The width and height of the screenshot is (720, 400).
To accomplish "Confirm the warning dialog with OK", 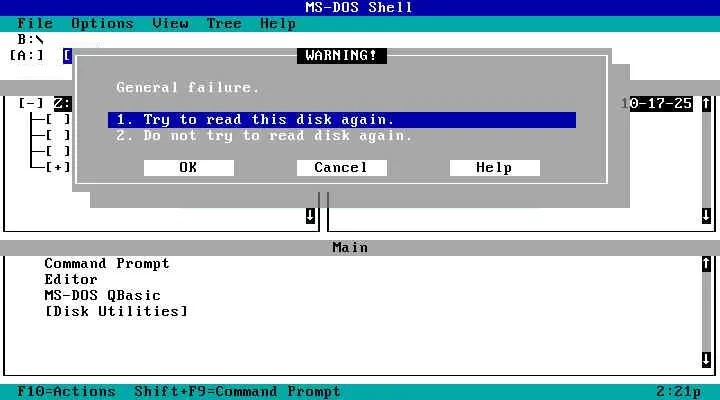I will click(189, 168).
